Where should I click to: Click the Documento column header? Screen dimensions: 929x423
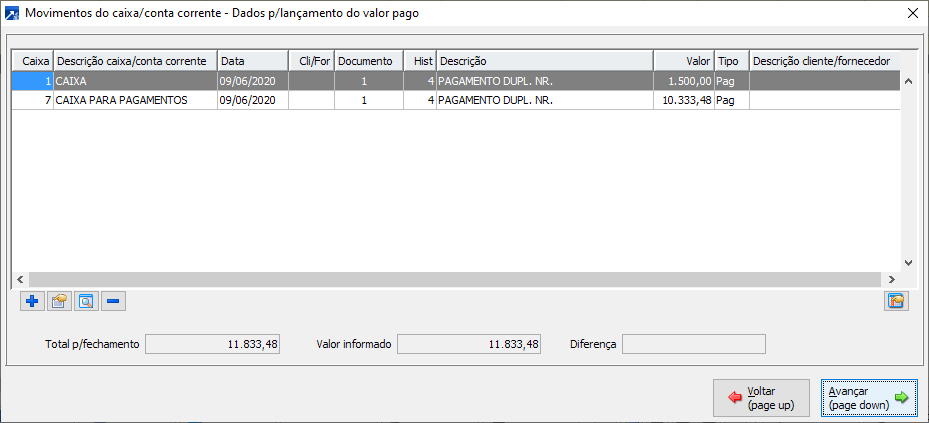coord(369,61)
